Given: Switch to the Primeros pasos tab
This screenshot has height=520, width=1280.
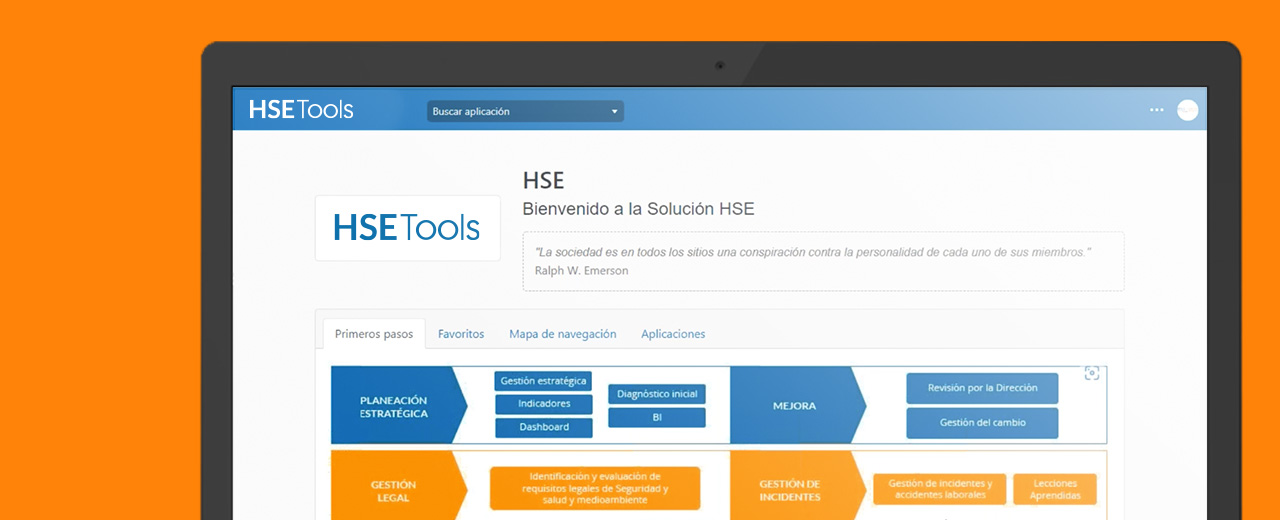Looking at the screenshot, I should click(x=374, y=334).
